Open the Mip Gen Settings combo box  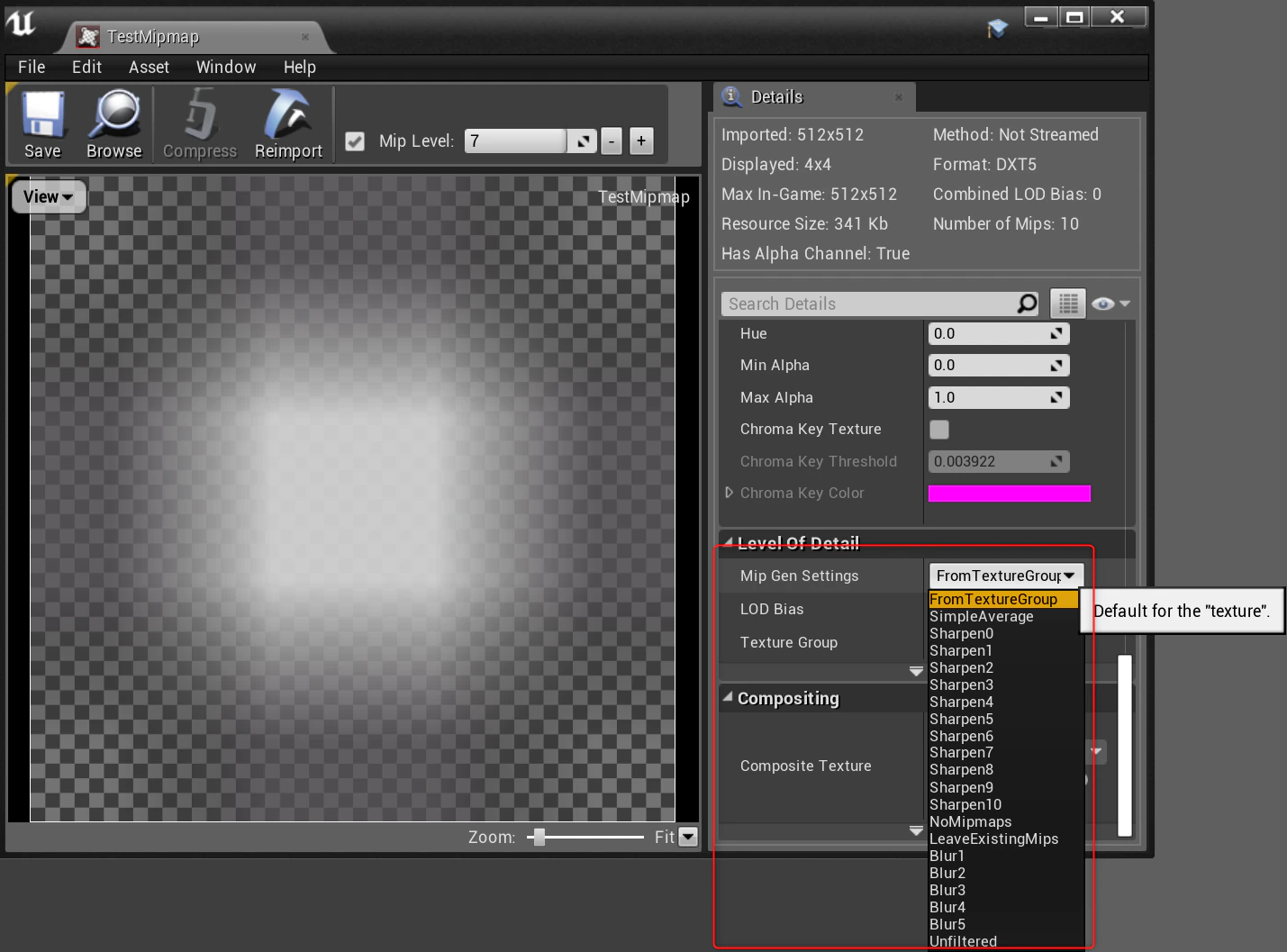pyautogui.click(x=1005, y=576)
